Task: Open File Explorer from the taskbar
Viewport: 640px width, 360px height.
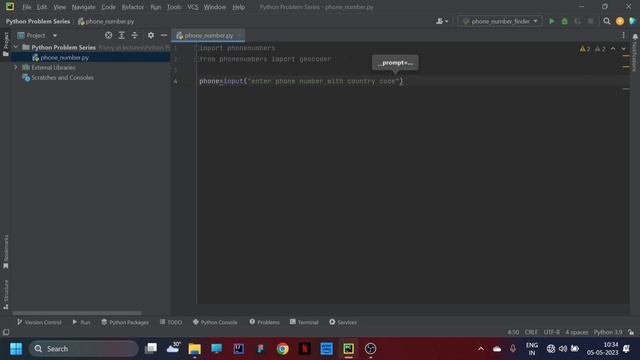Action: (195, 349)
